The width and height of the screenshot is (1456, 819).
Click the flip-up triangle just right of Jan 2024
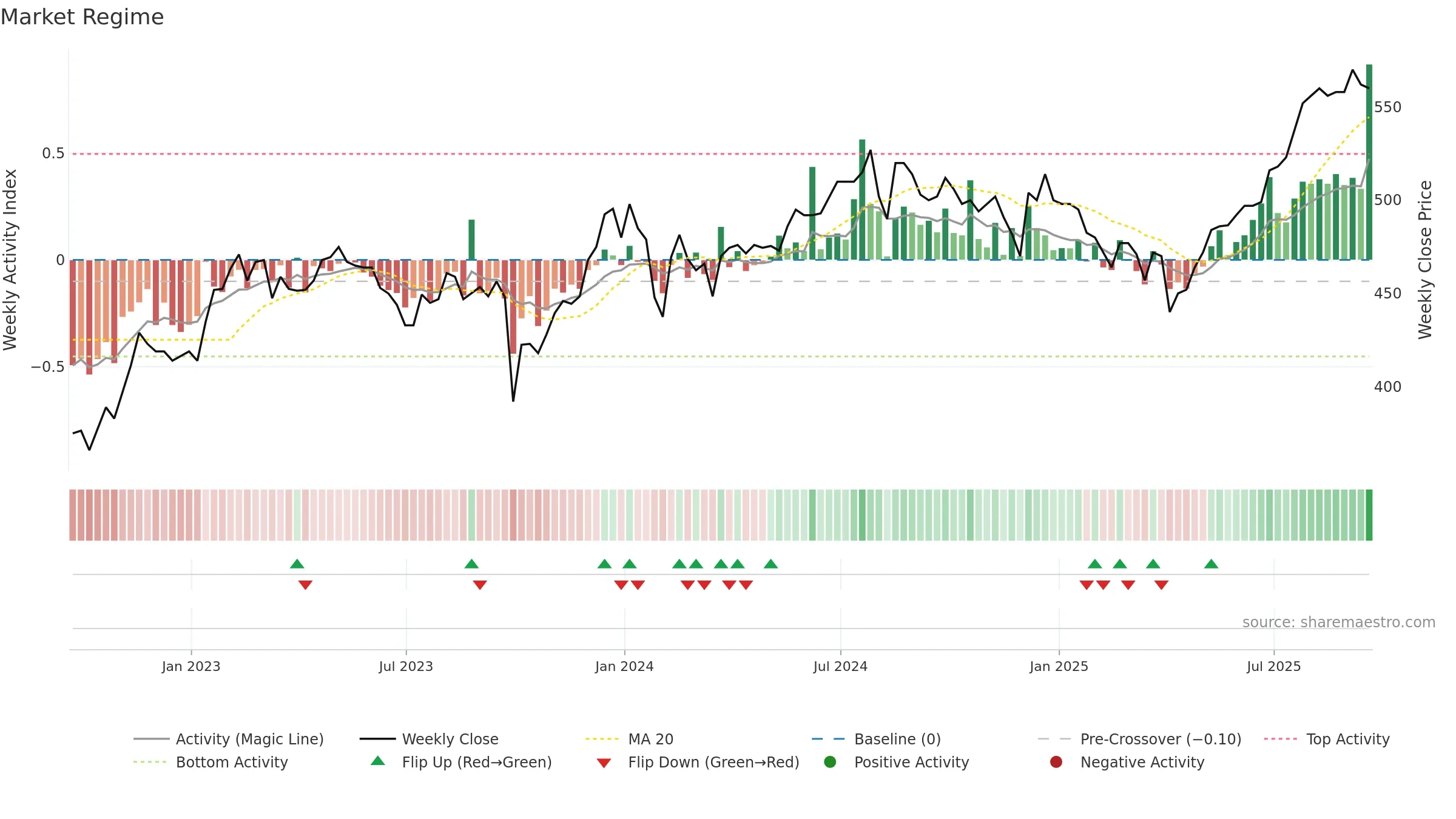630,564
